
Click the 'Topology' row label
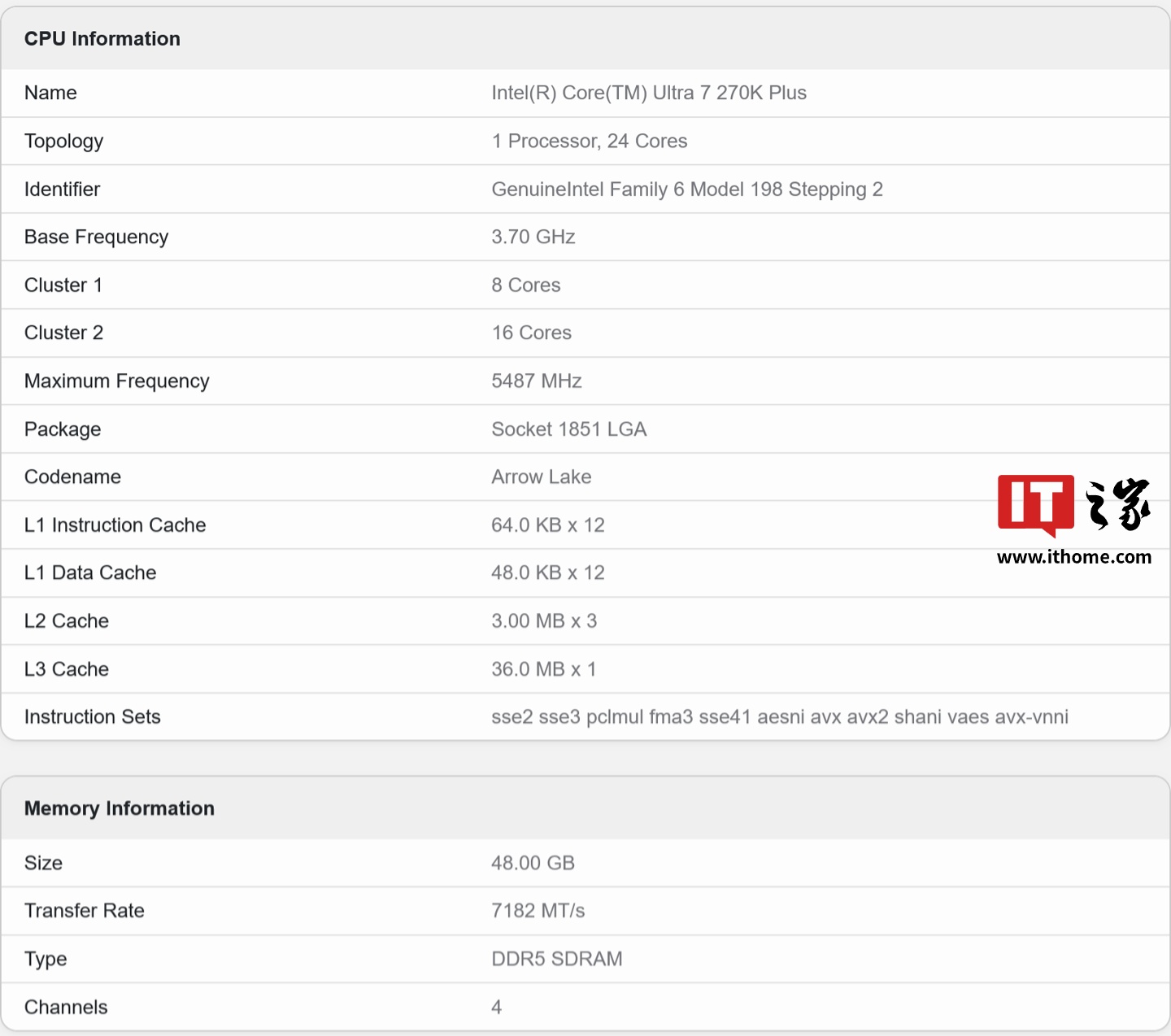point(64,141)
